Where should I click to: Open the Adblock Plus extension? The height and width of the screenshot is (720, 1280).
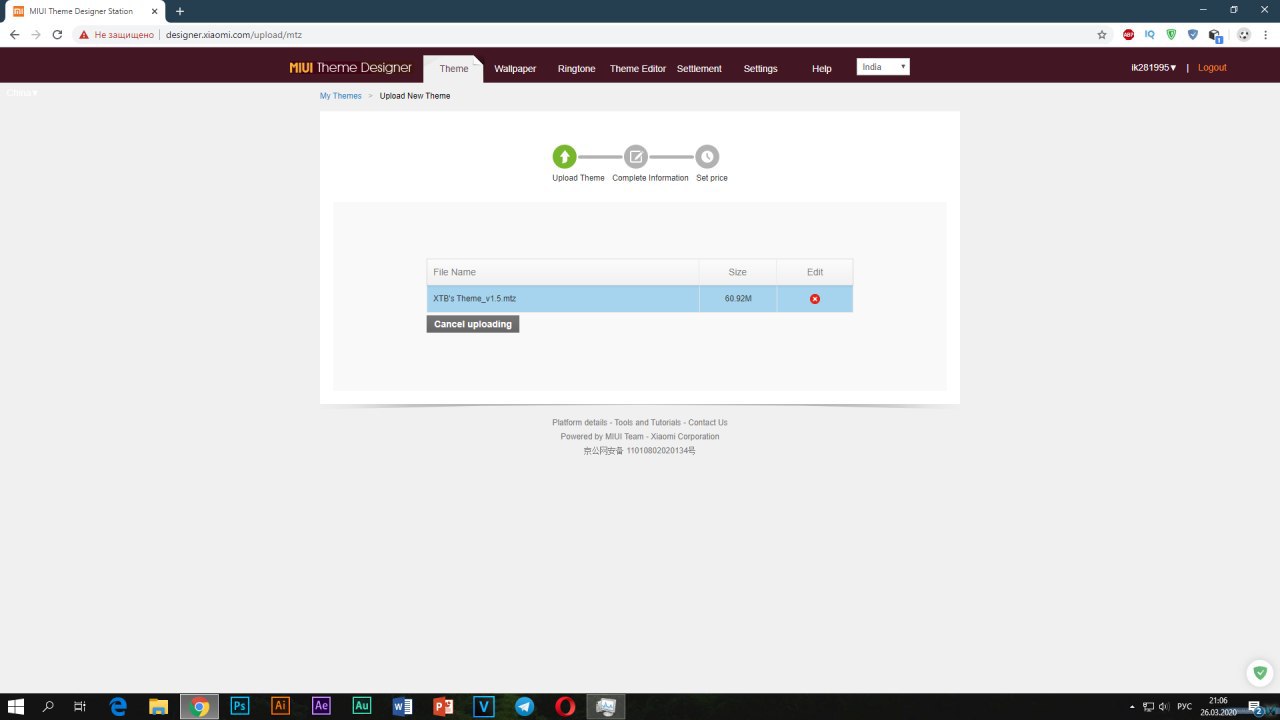pos(1128,34)
